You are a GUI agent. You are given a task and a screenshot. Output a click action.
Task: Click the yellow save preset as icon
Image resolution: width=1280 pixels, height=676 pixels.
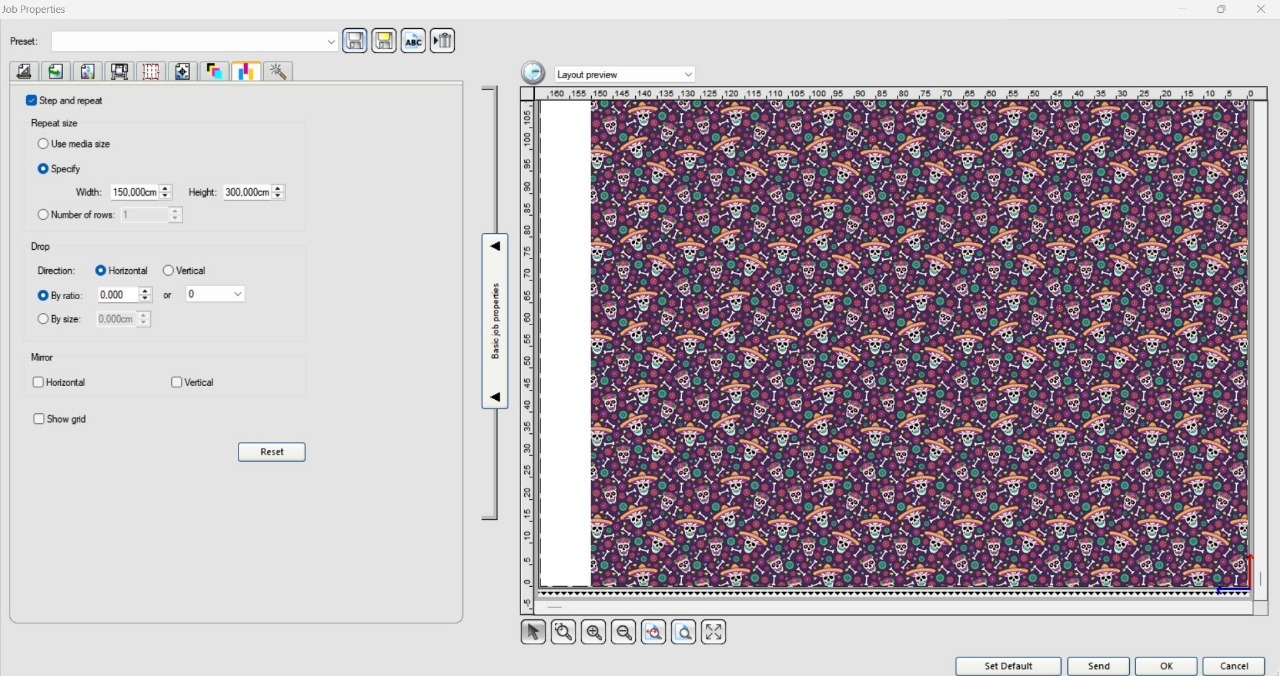point(384,41)
